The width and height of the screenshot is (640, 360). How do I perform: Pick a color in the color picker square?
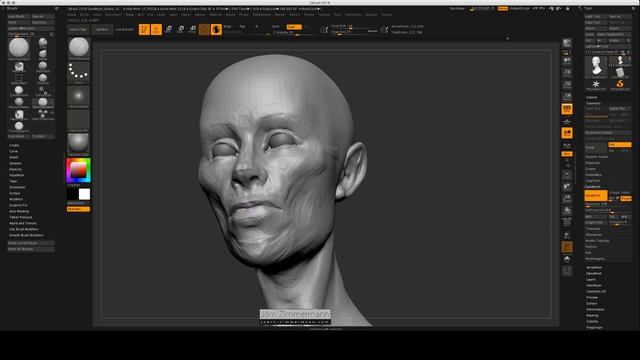(78, 170)
